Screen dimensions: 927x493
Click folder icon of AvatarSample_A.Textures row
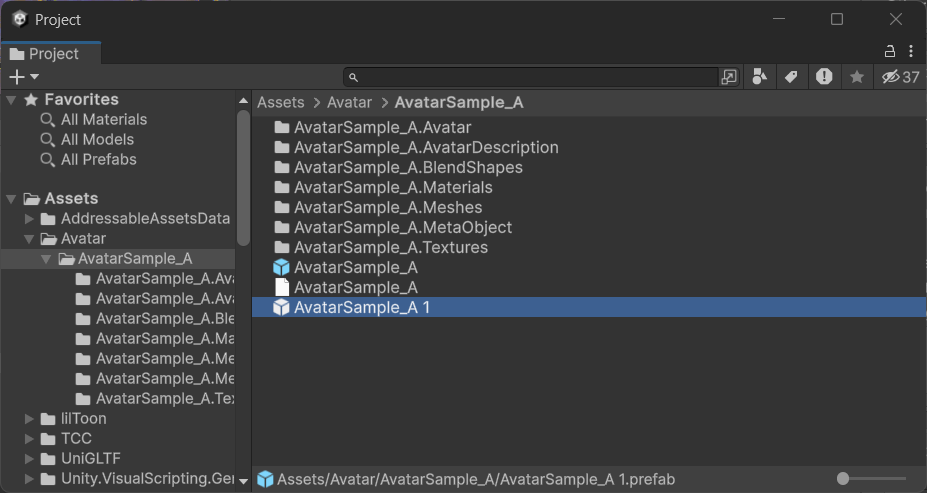[282, 248]
